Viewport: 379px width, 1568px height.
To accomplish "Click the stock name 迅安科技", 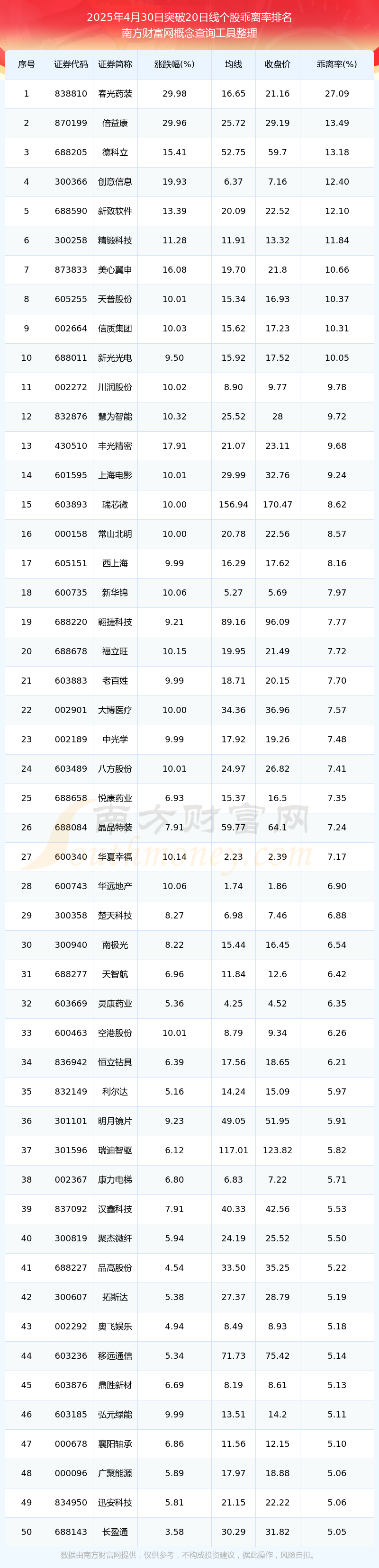I will (115, 1503).
